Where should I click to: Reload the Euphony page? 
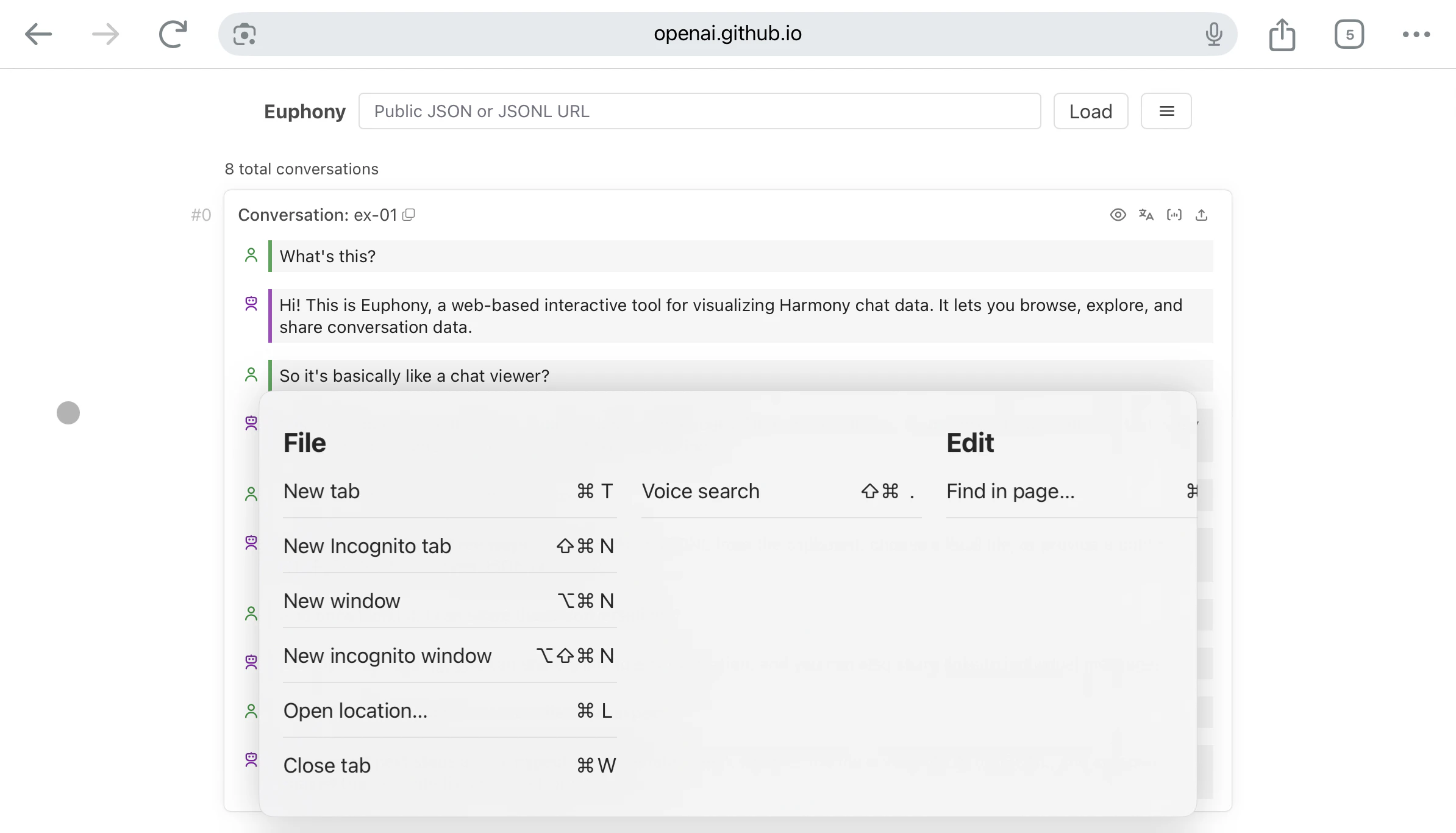[x=171, y=34]
